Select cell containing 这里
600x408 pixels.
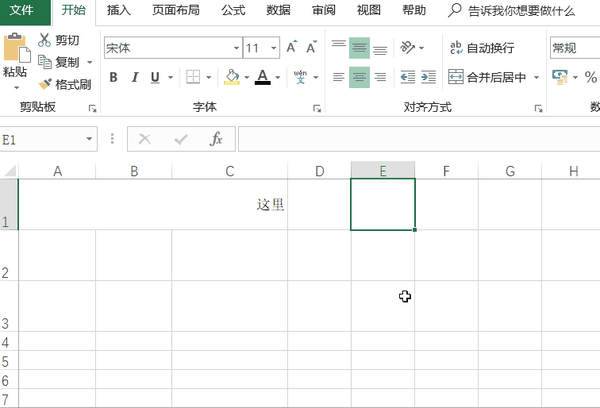(153, 204)
